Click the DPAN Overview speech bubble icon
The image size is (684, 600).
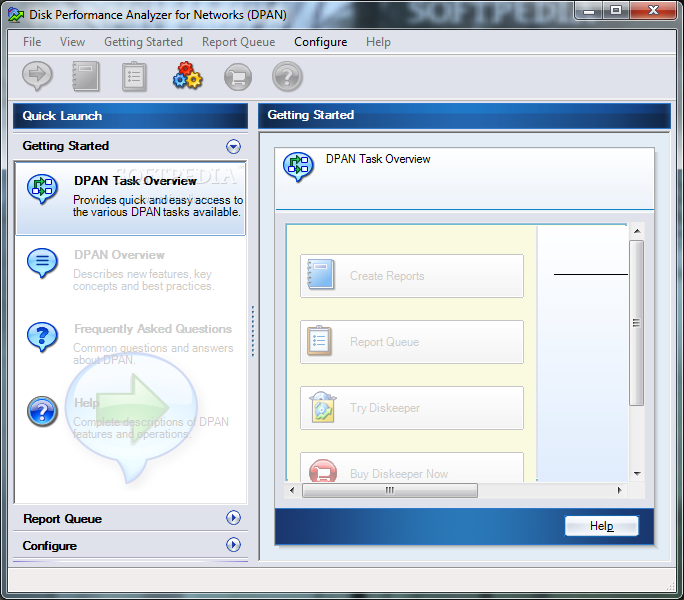click(42, 263)
